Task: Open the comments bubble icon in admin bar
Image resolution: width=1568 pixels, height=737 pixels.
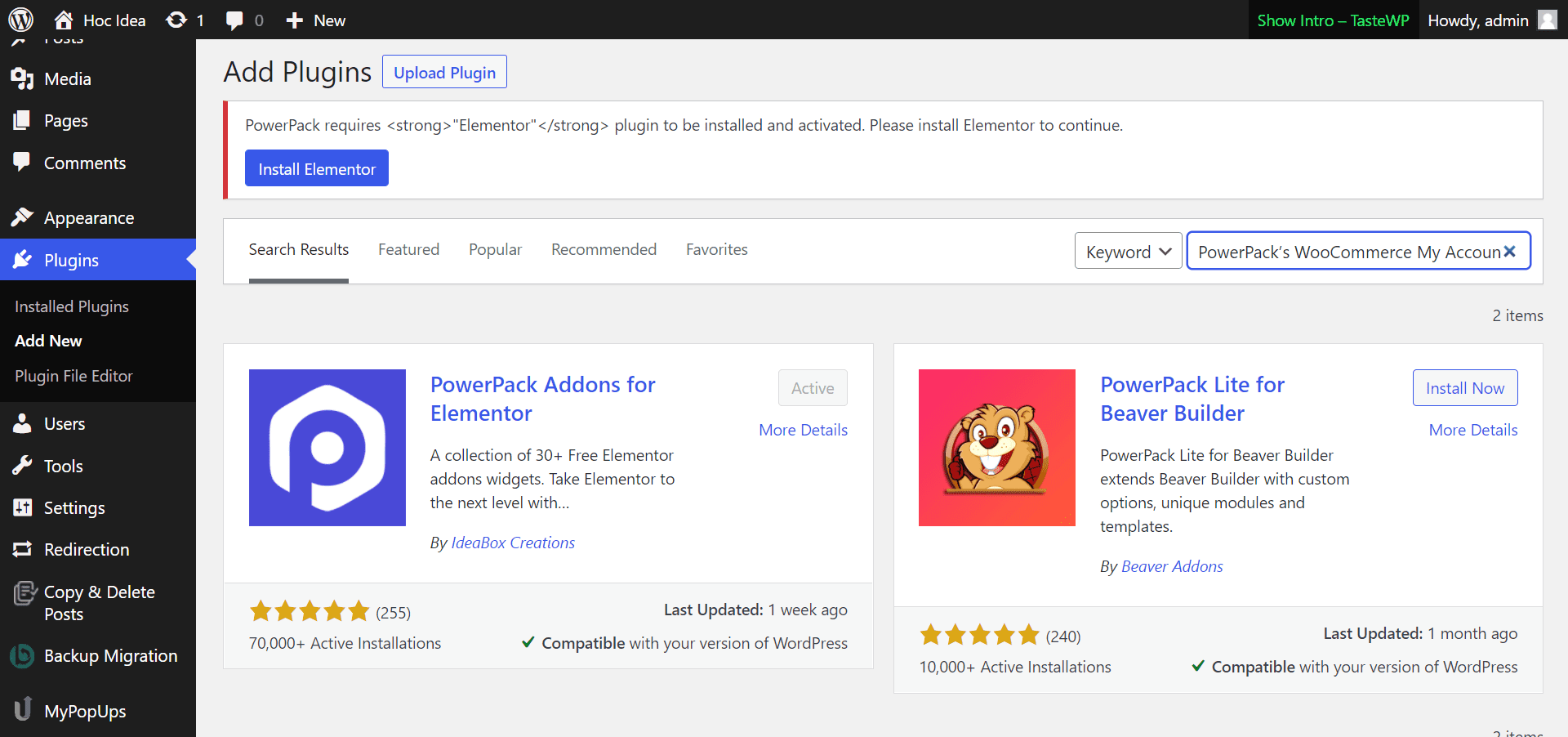Action: [234, 20]
